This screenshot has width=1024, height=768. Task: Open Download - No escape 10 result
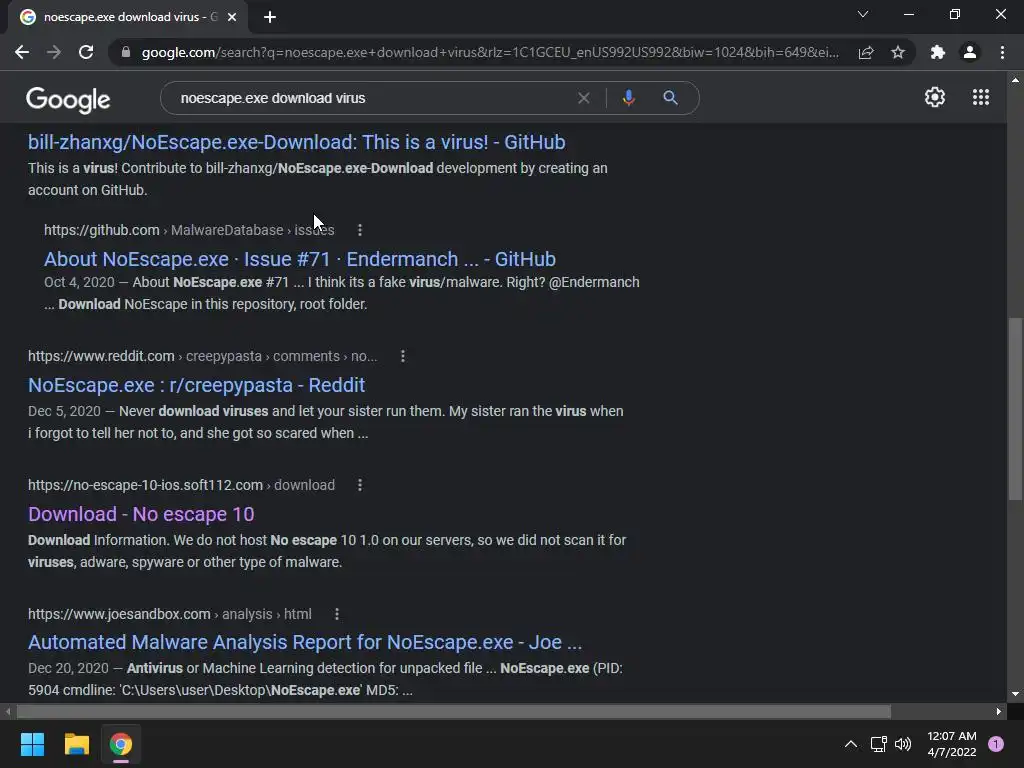click(x=141, y=514)
